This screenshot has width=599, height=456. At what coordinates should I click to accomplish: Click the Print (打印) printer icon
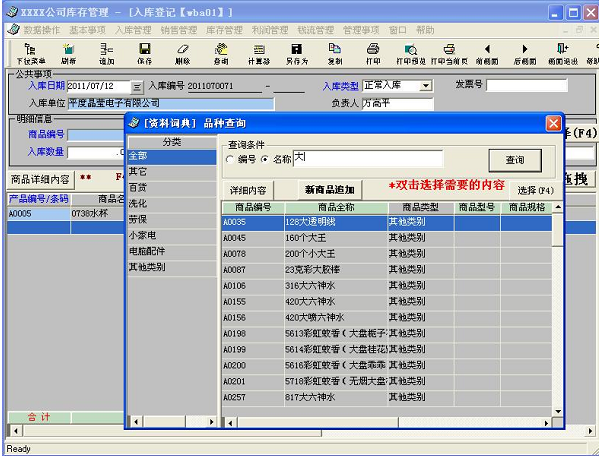pyautogui.click(x=373, y=49)
